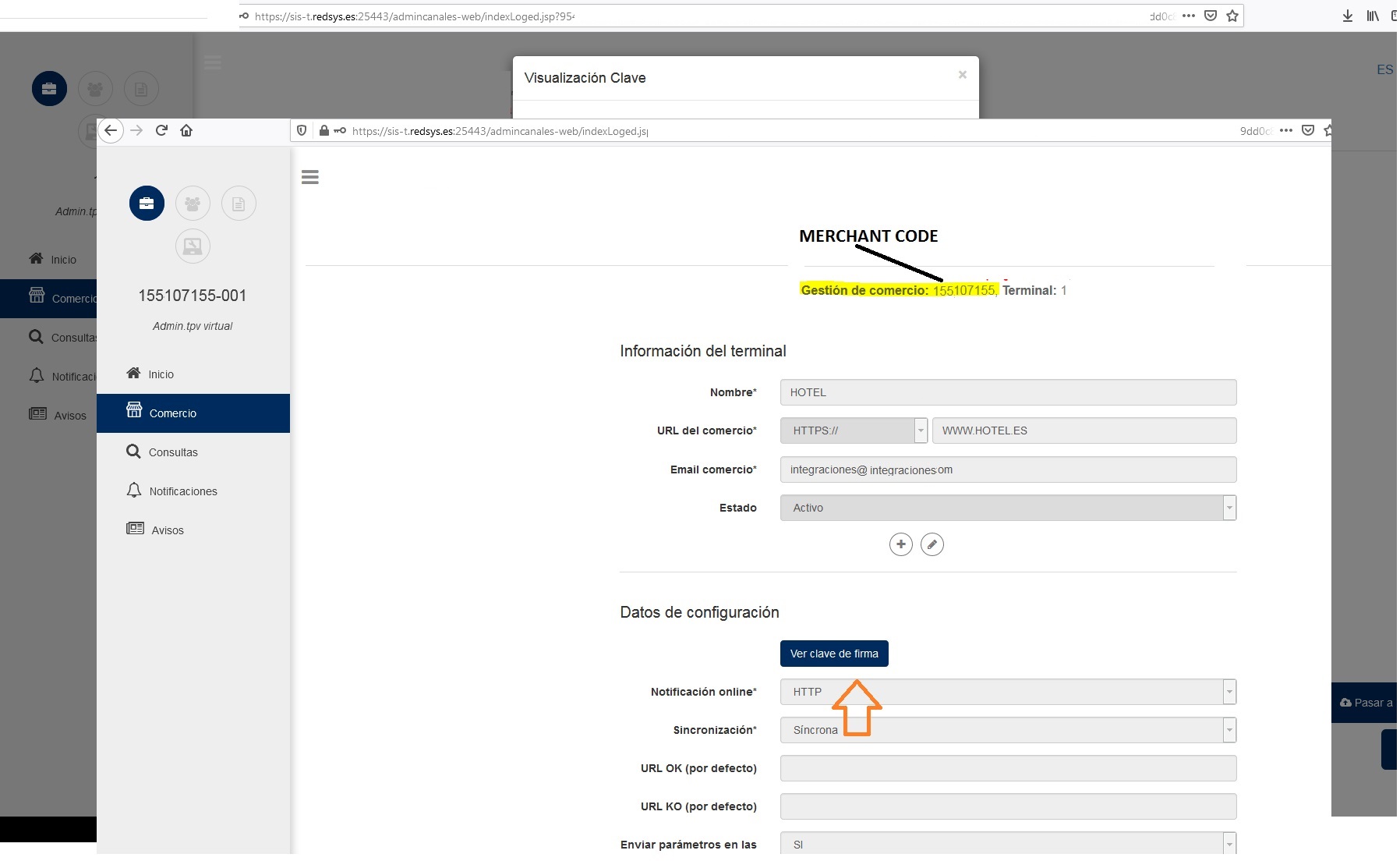Select Consultas in the sidebar menu
1400x861 pixels.
[173, 452]
